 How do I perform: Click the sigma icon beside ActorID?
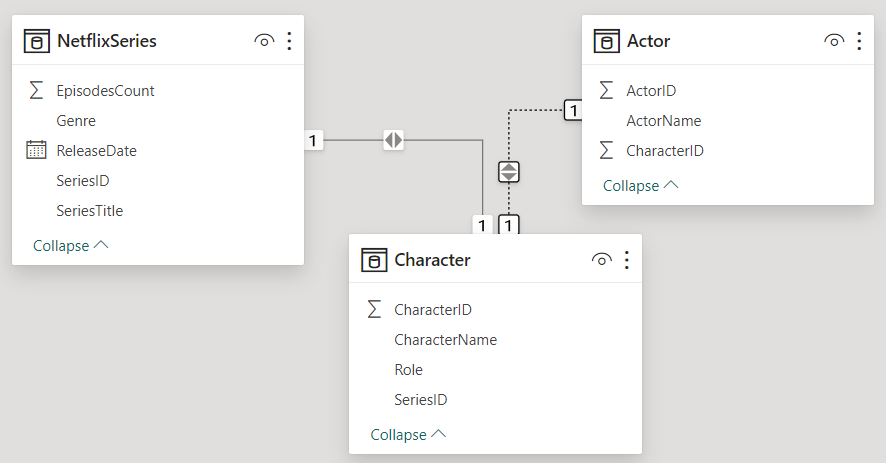606,91
